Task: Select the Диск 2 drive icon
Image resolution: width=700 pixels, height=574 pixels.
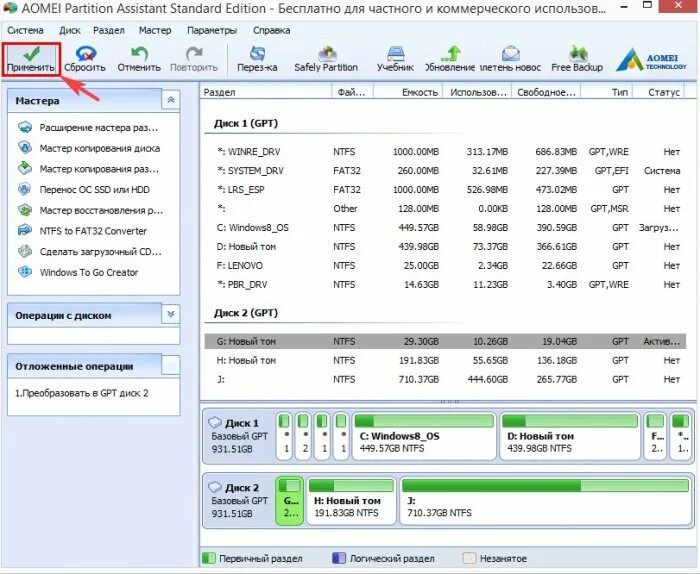Action: pyautogui.click(x=215, y=487)
